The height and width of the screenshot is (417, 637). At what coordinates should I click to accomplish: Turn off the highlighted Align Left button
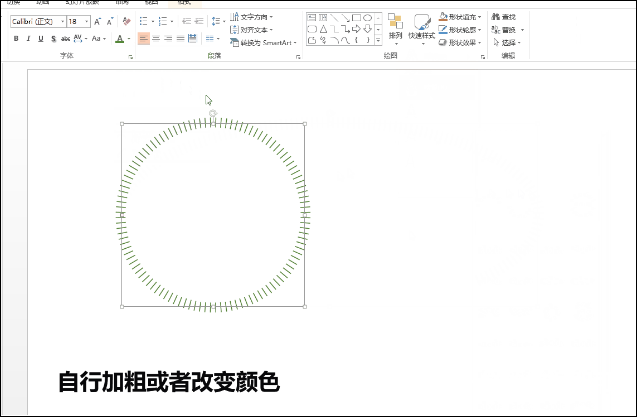(x=144, y=39)
